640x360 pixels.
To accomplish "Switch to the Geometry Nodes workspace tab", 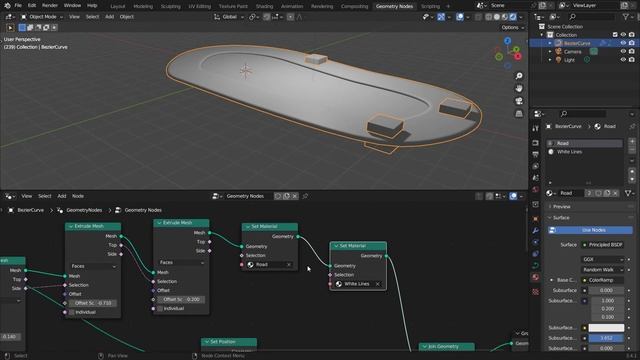I will (x=394, y=6).
